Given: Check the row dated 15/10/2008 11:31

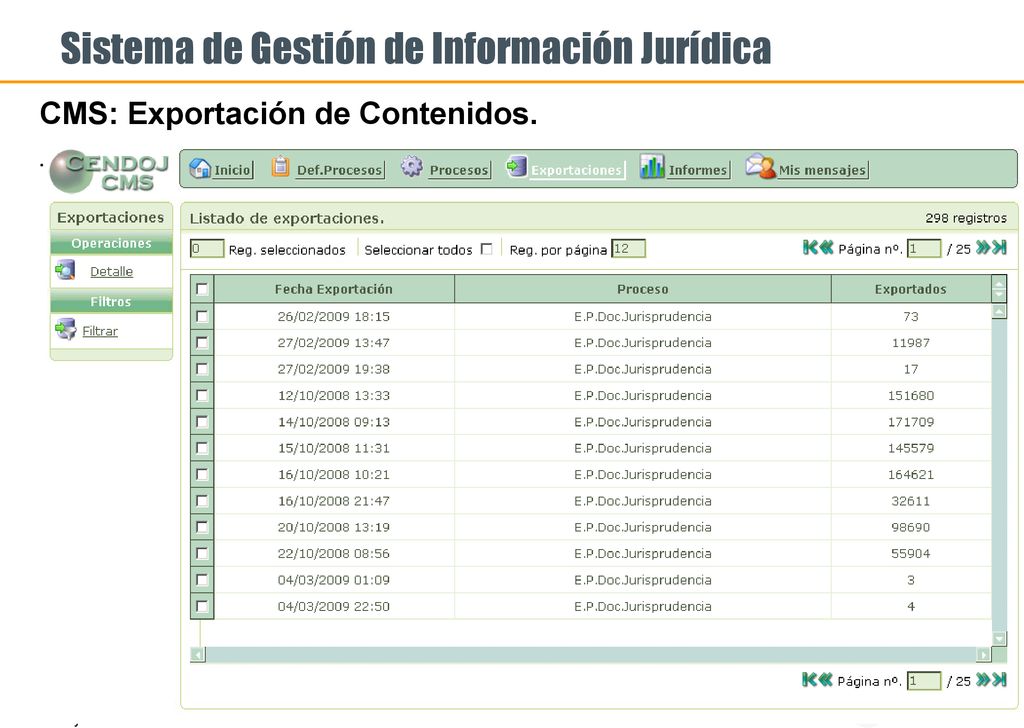Looking at the screenshot, I should pyautogui.click(x=202, y=448).
